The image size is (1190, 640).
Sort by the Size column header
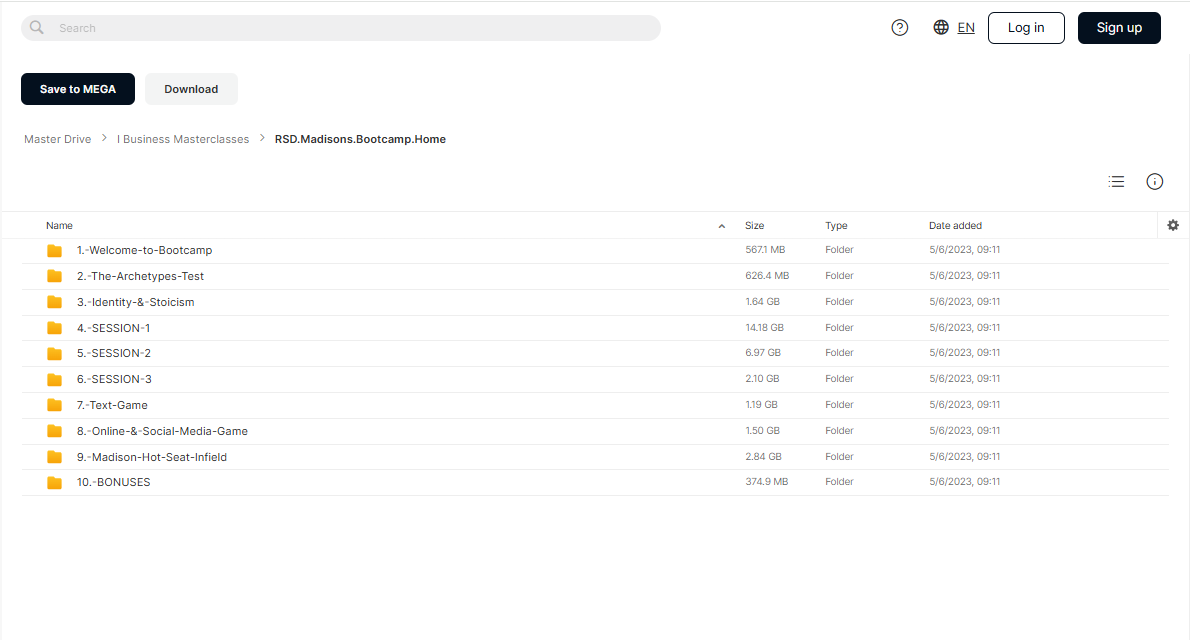754,225
